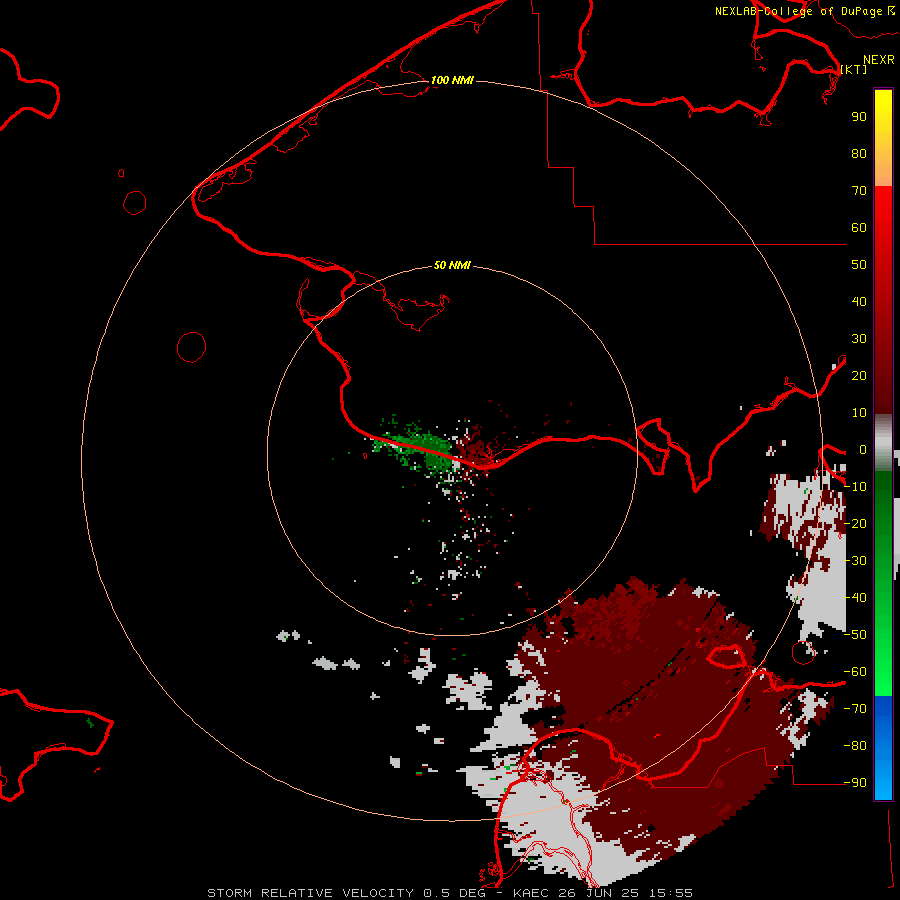The image size is (900, 900).
Task: Click the 0 value on velocity scale
Action: click(x=863, y=449)
